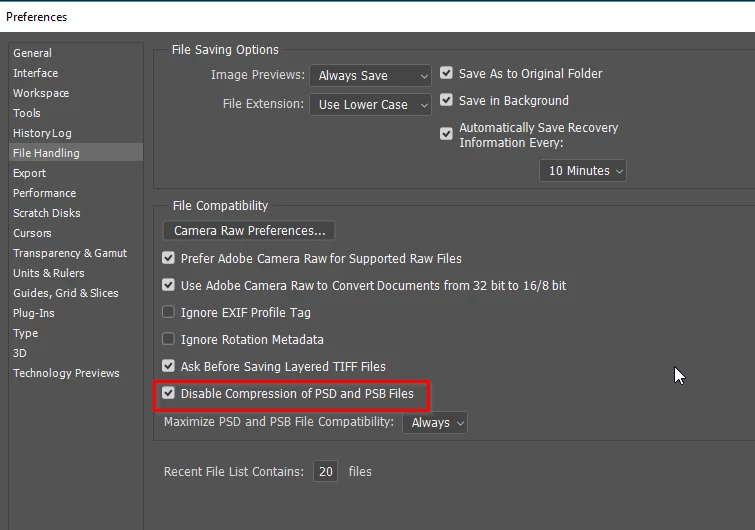
Task: Select Interface in the preferences sidebar
Action: click(36, 73)
